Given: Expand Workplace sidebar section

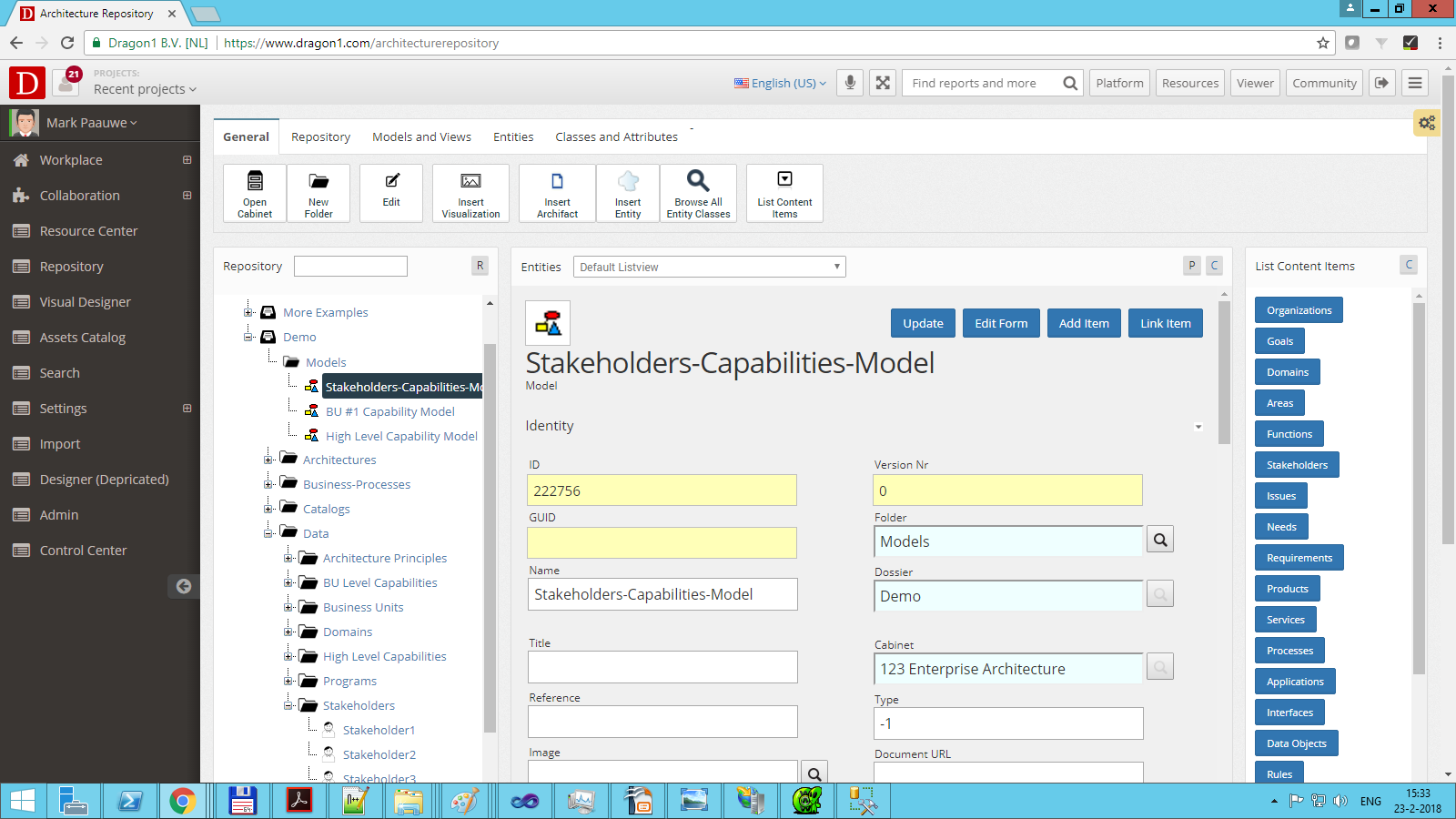Looking at the screenshot, I should [187, 160].
